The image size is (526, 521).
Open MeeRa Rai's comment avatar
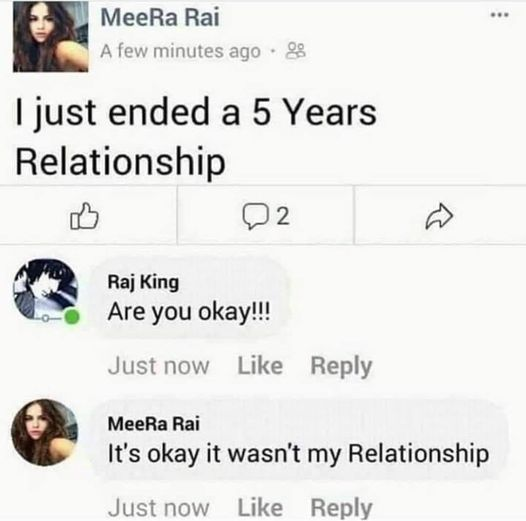44,432
